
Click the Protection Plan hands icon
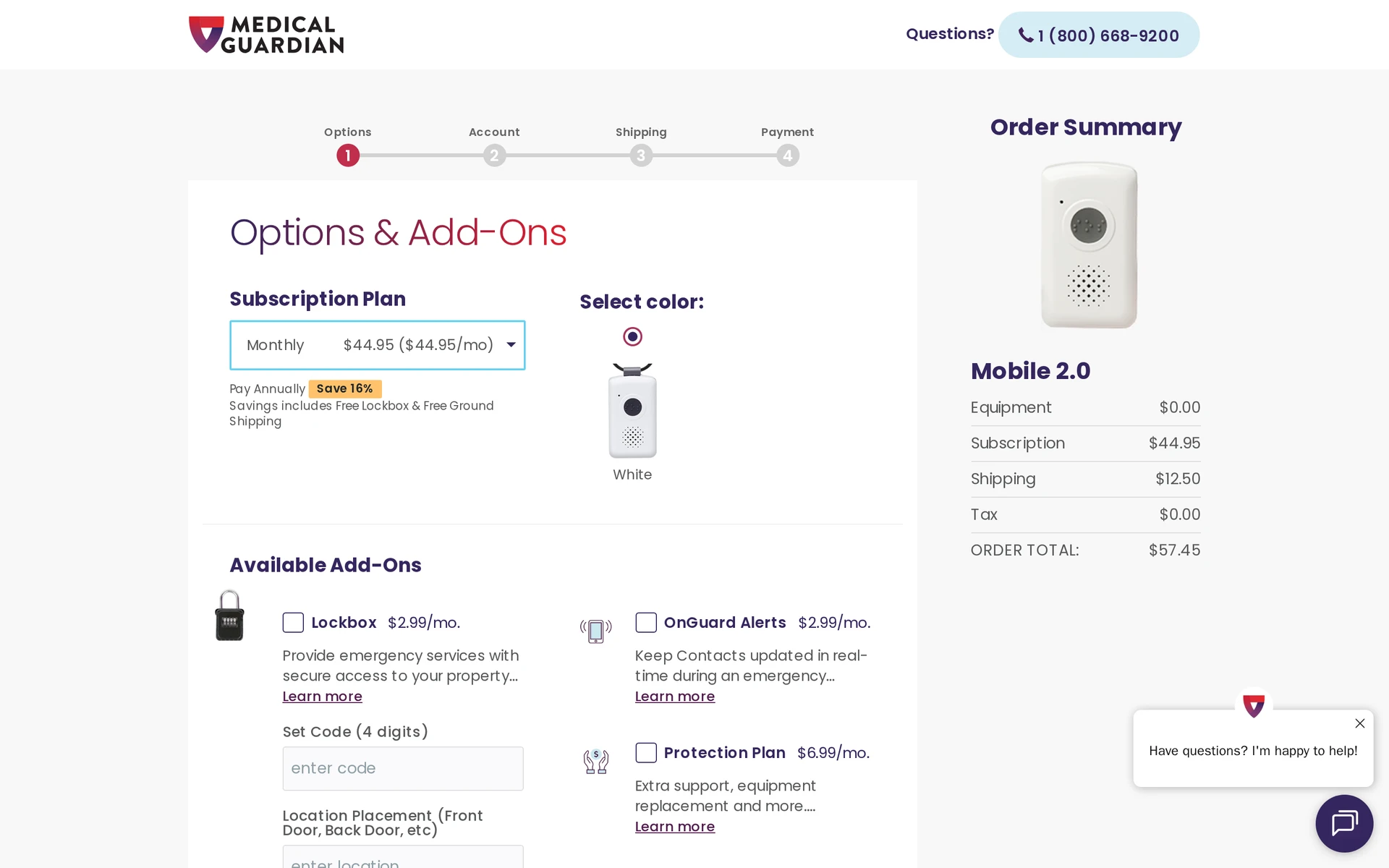coord(596,761)
